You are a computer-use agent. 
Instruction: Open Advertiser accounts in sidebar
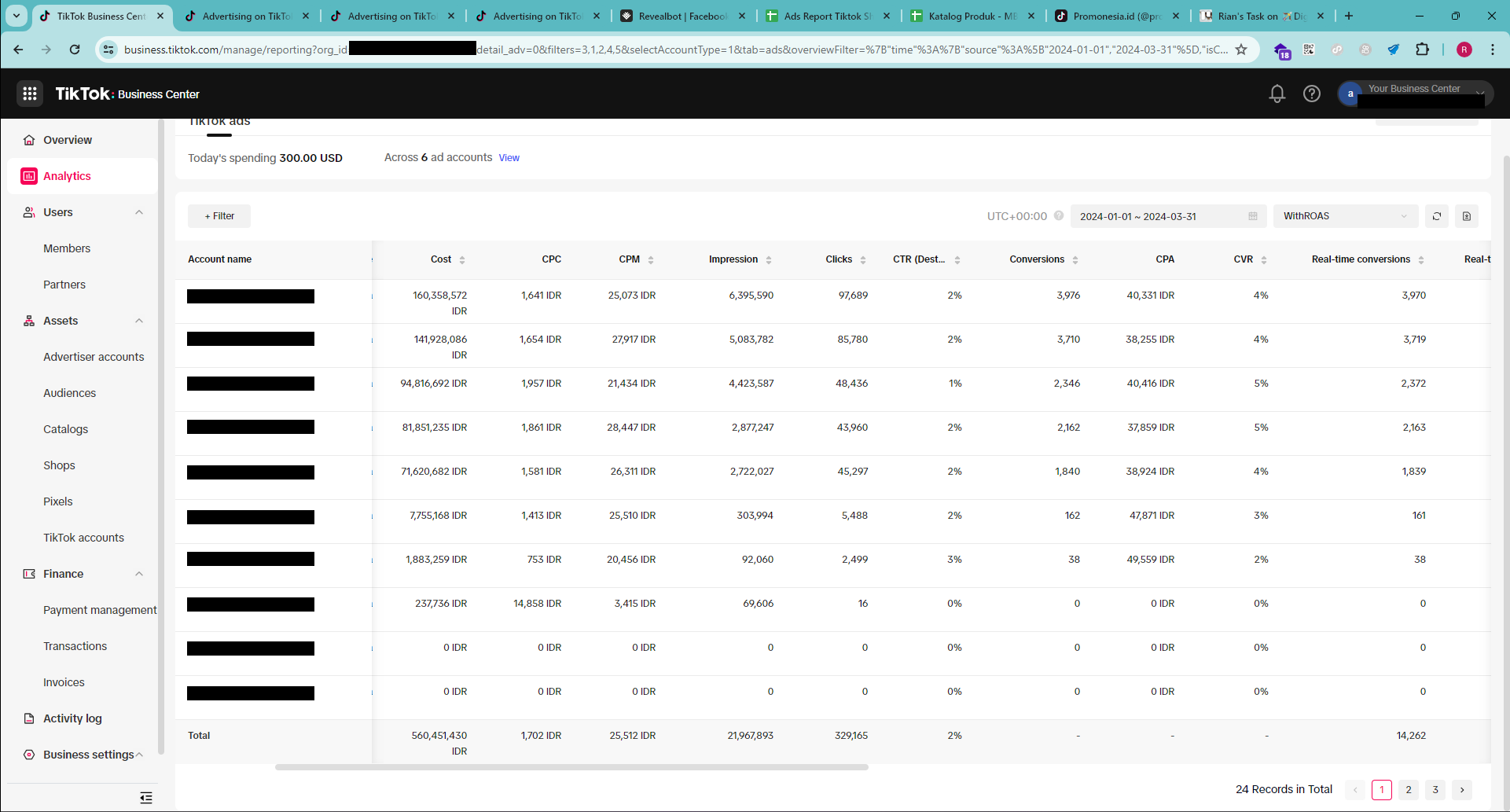click(94, 357)
